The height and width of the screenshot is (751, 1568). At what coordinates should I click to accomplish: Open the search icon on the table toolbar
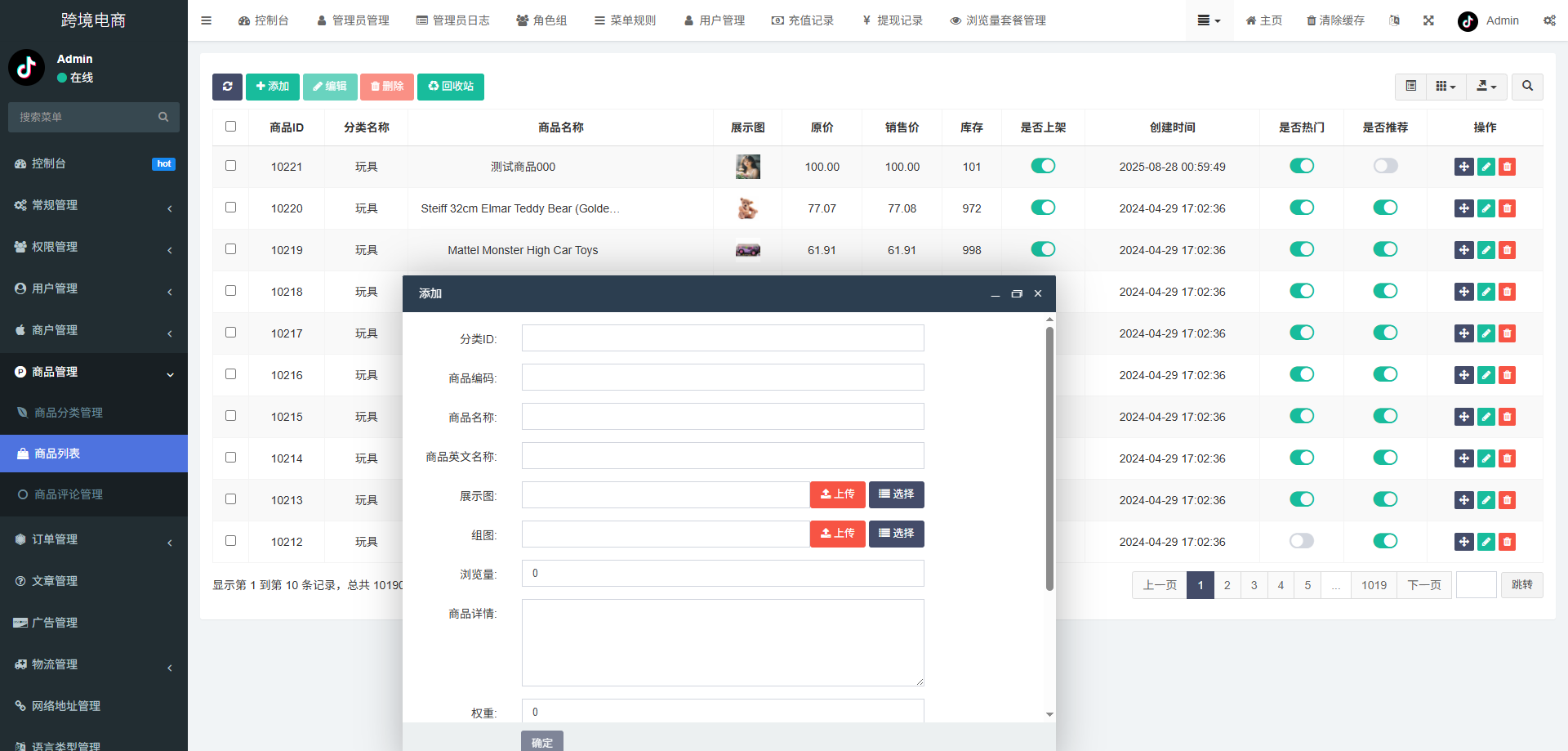(x=1526, y=87)
